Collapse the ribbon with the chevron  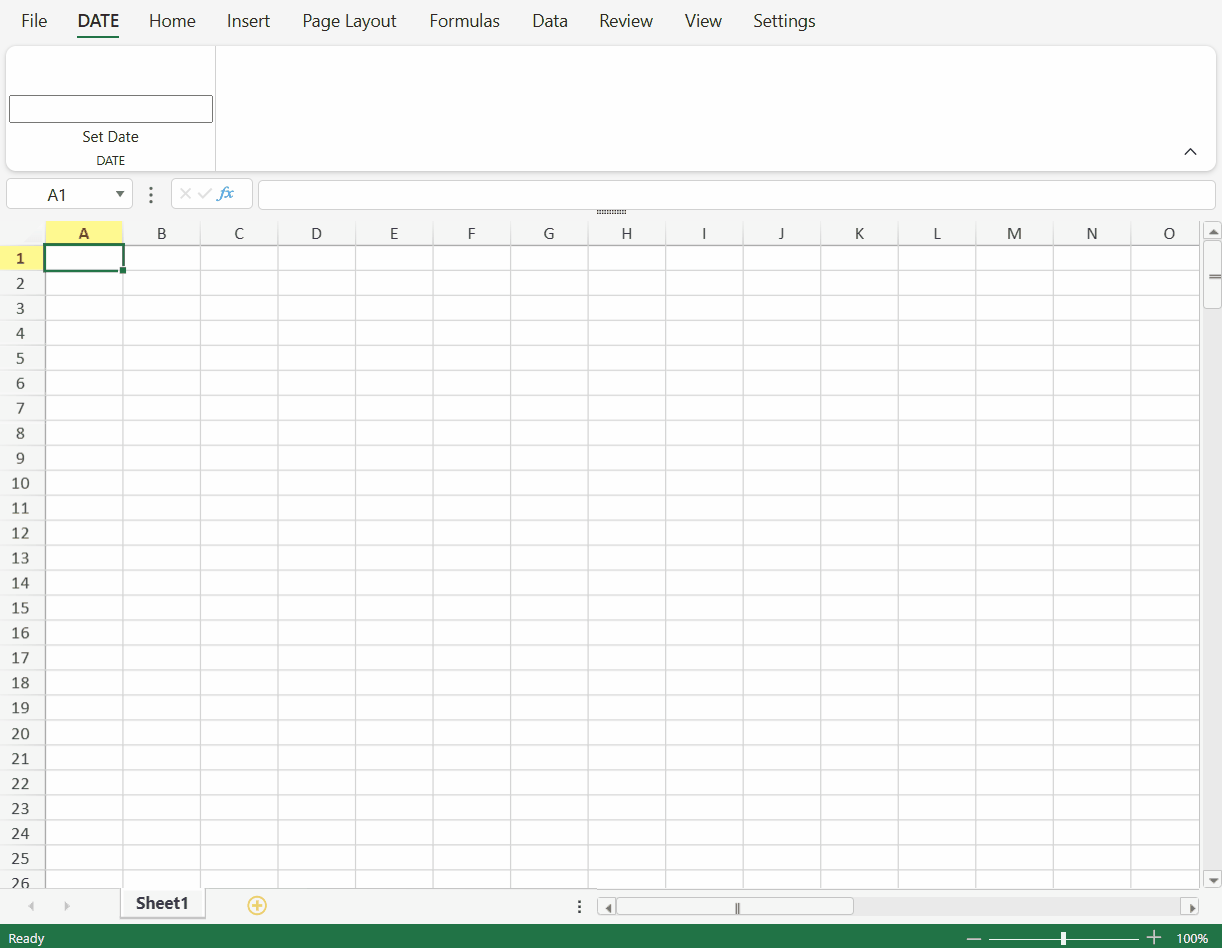1190,152
